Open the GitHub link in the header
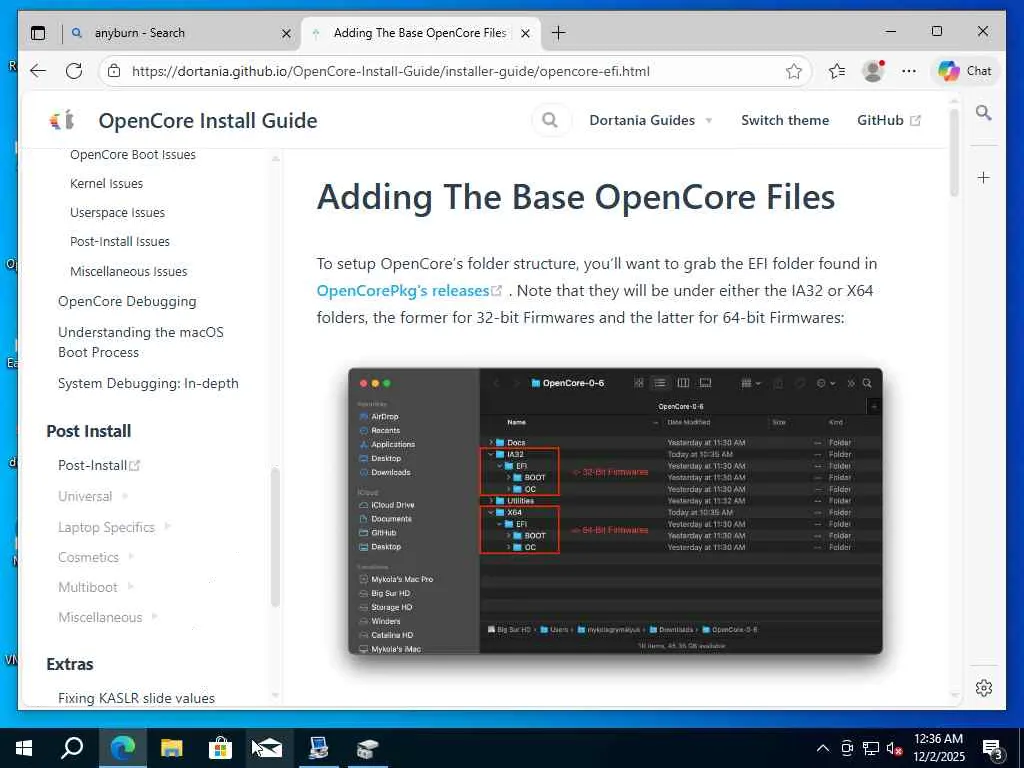Viewport: 1024px width, 768px height. [x=889, y=120]
